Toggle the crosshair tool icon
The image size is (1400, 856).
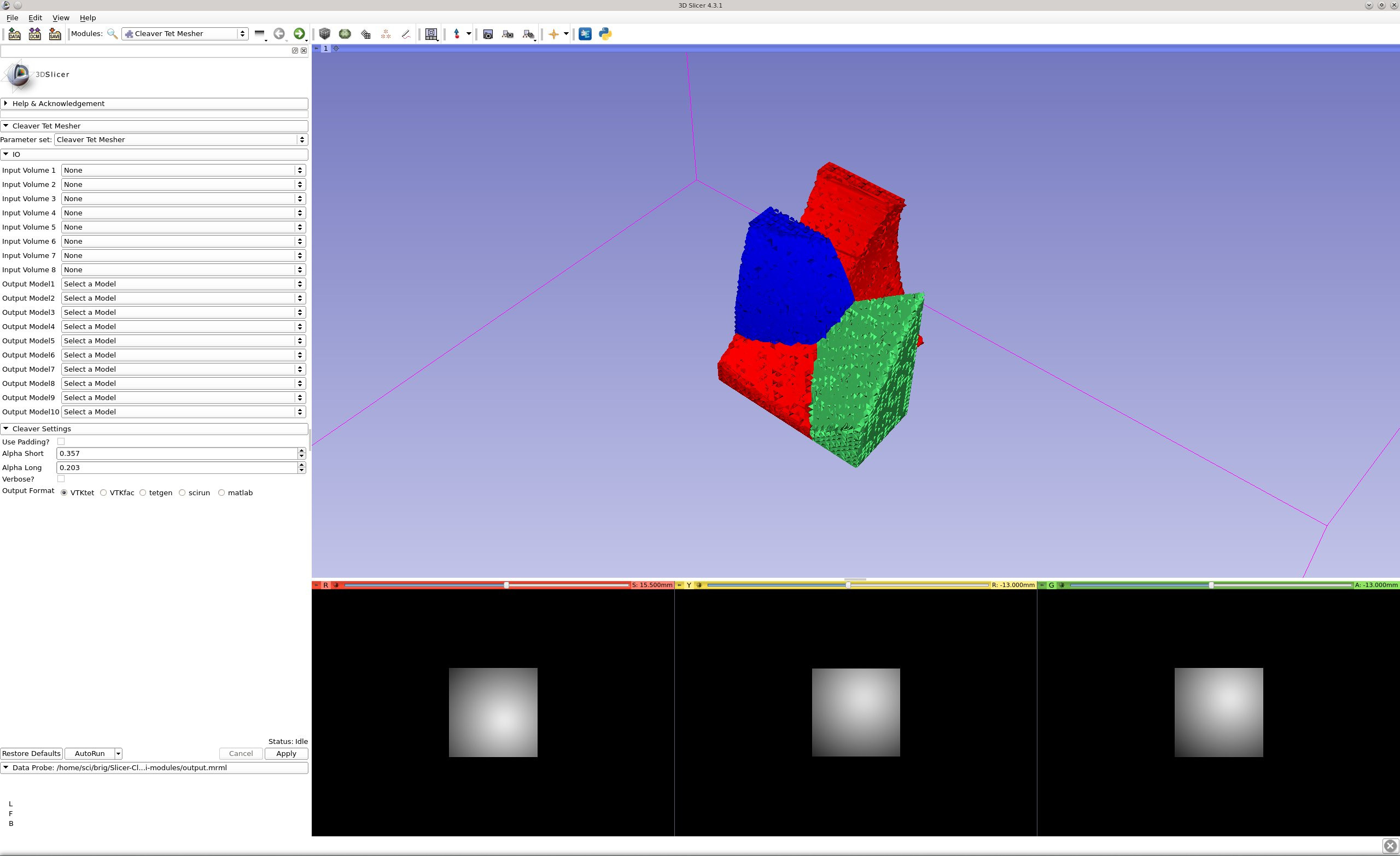coord(553,34)
